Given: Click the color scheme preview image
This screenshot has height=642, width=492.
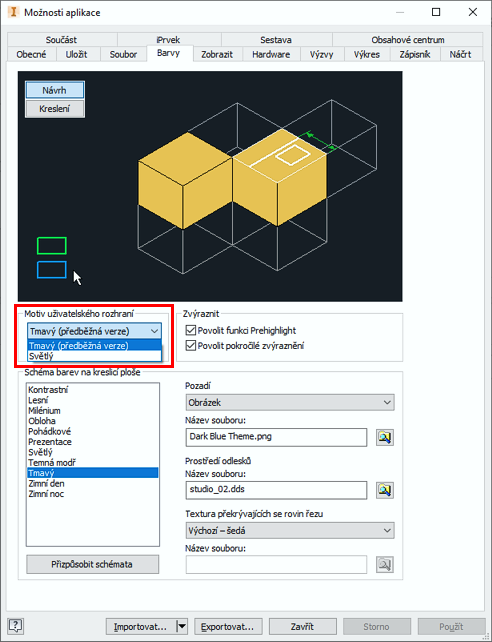Looking at the screenshot, I should click(210, 186).
